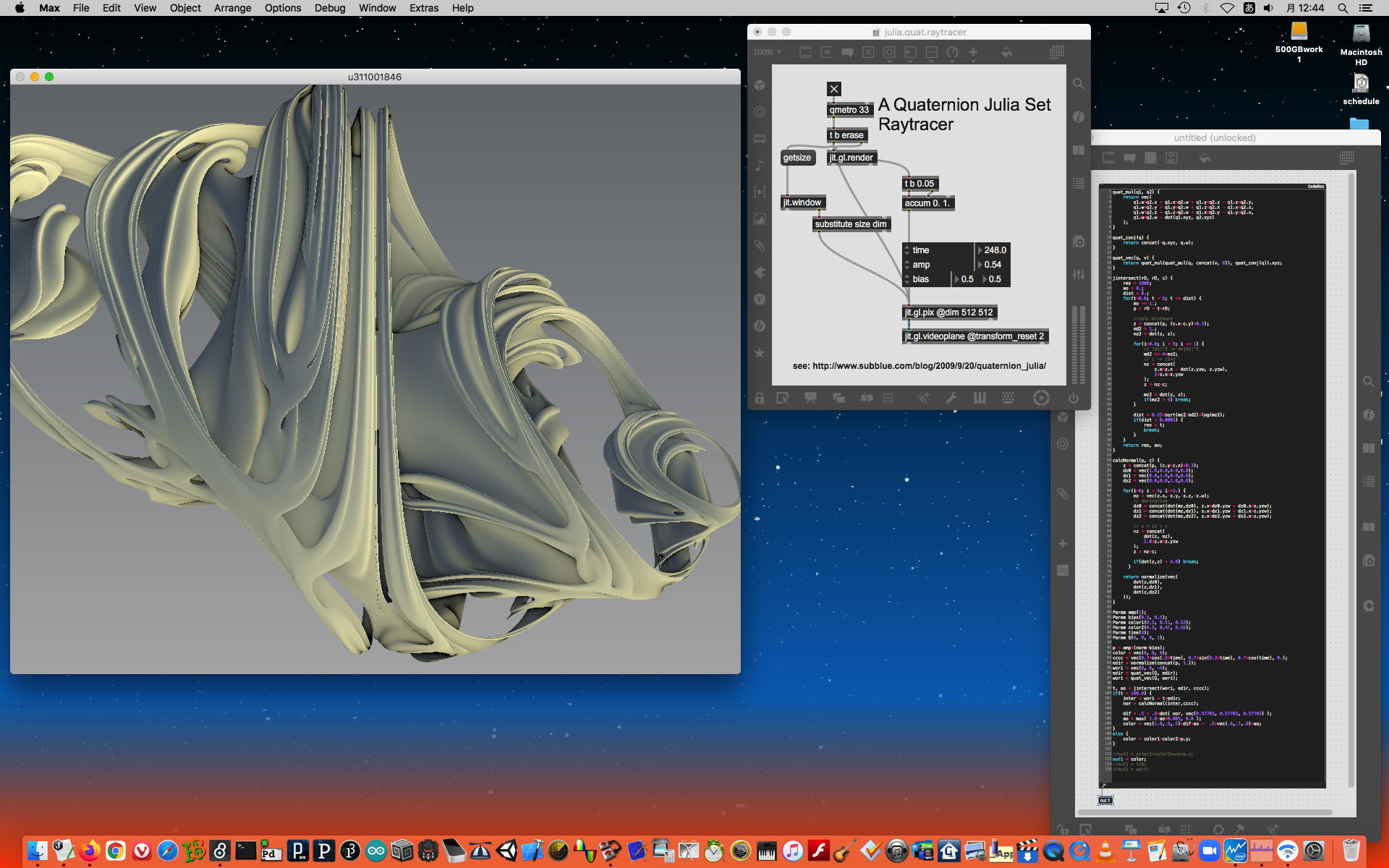Click the amp value 0.54 number box
This screenshot has height=868, width=1389.
click(993, 265)
